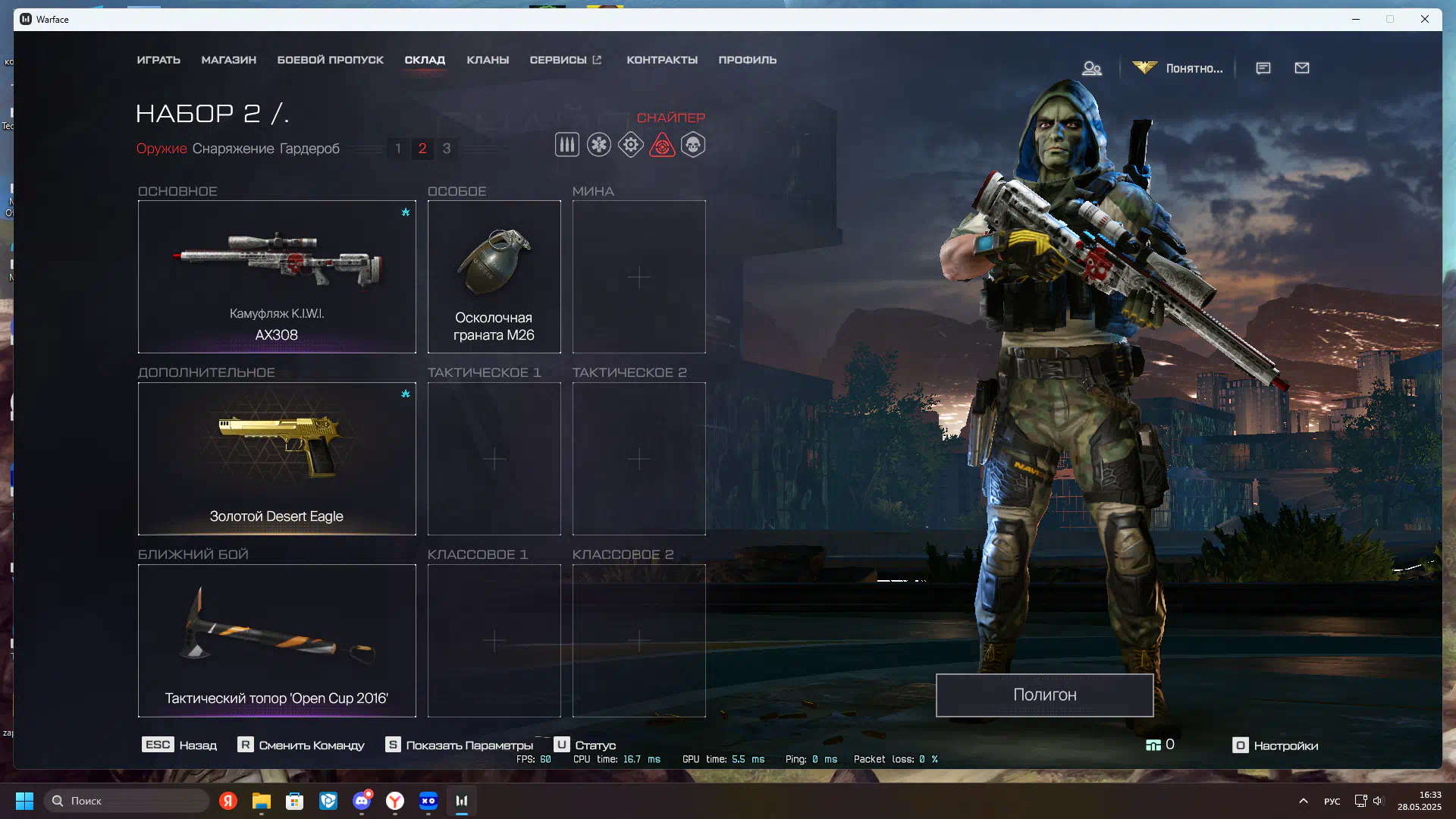Add item to empty МИНА slot
Image resolution: width=1456 pixels, height=819 pixels.
[639, 277]
